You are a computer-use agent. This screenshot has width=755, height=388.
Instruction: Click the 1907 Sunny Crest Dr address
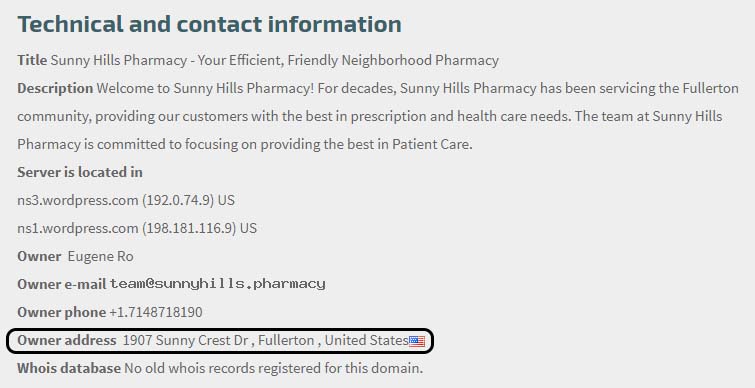click(x=185, y=341)
